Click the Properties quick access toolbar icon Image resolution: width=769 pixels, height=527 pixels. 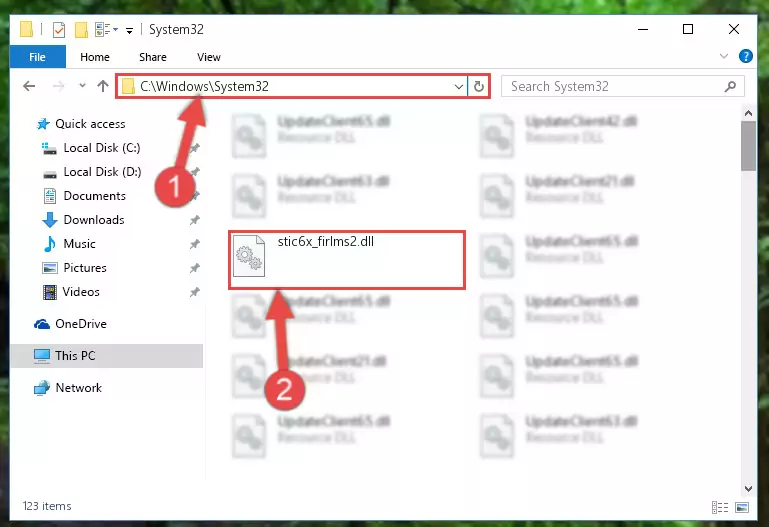[58, 30]
